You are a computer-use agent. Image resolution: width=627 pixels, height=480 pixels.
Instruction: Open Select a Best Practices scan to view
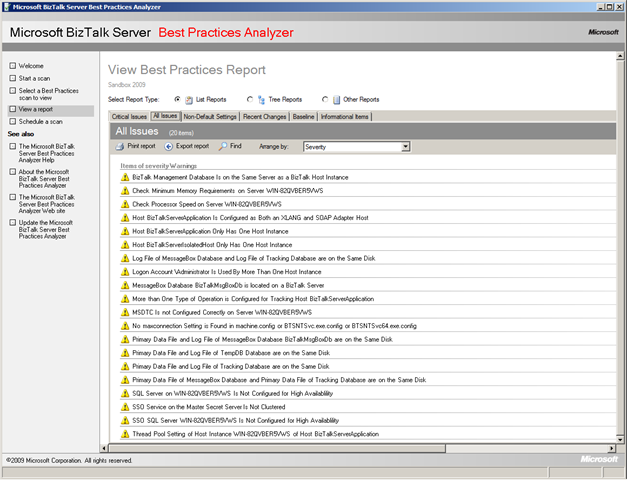[x=48, y=94]
